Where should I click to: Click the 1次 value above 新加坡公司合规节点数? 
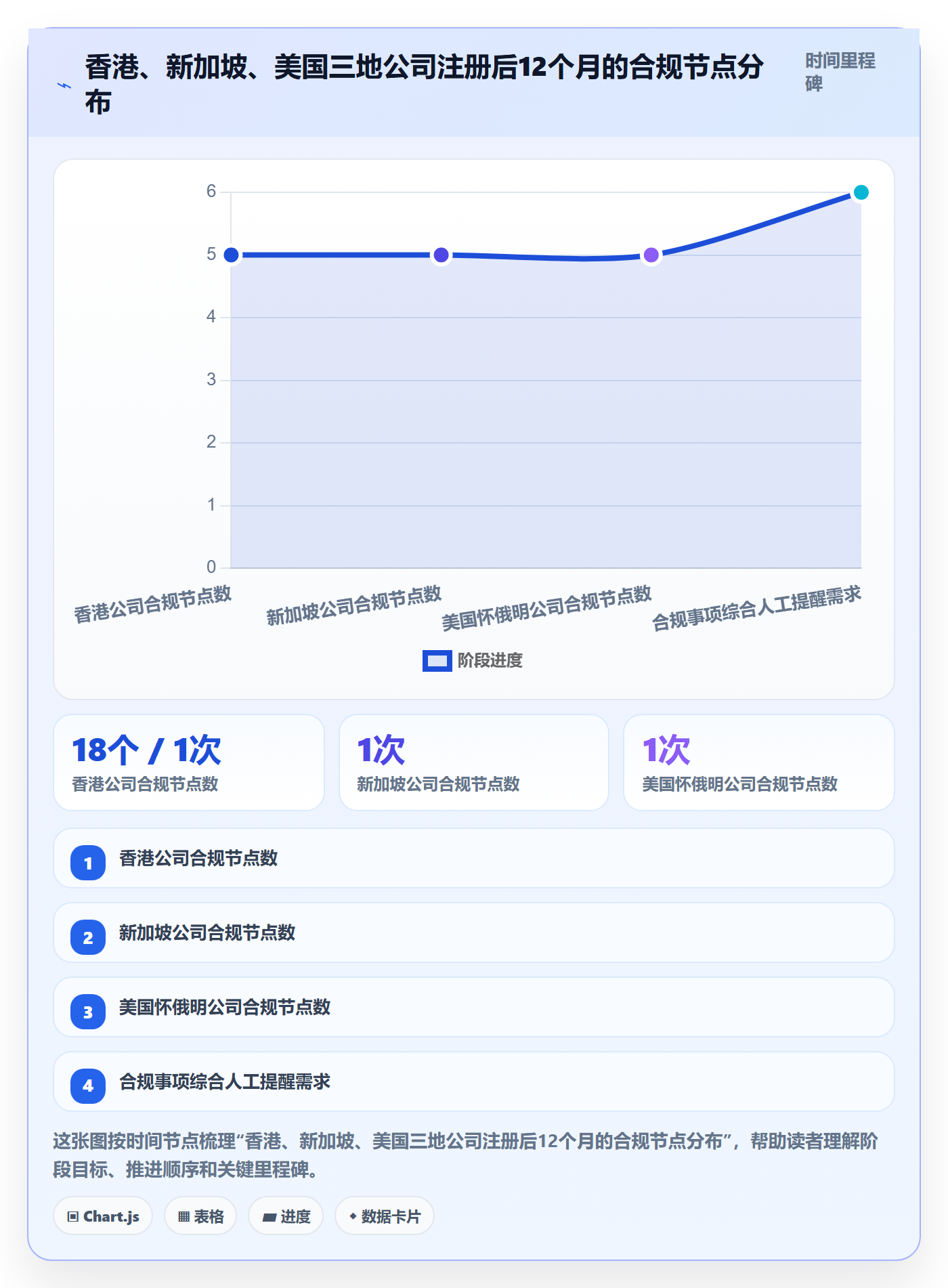[381, 750]
